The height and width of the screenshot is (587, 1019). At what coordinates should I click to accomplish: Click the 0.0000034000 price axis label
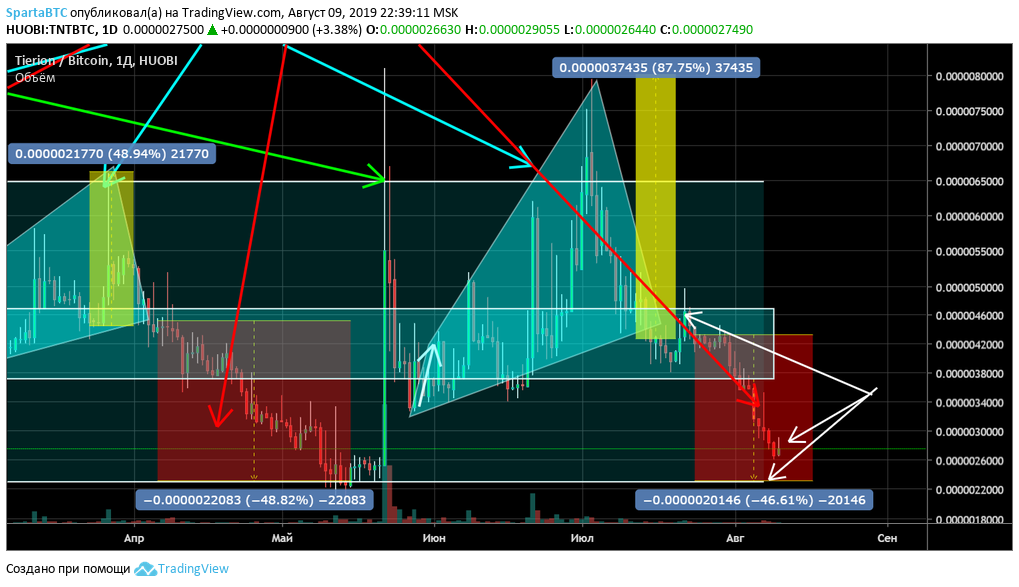[969, 403]
